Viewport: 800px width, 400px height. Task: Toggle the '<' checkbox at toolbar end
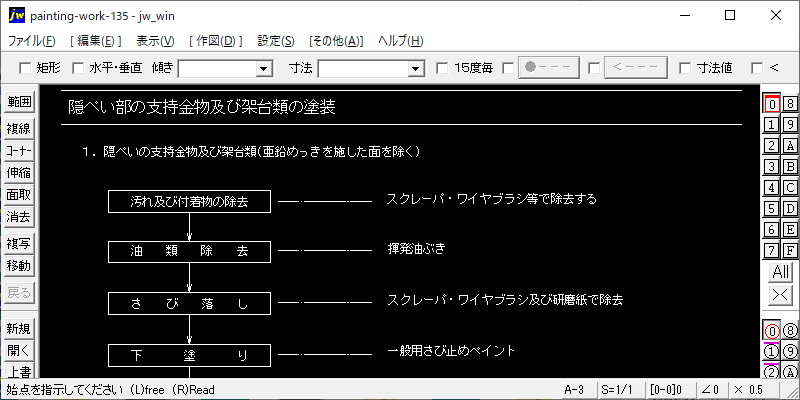tap(758, 68)
